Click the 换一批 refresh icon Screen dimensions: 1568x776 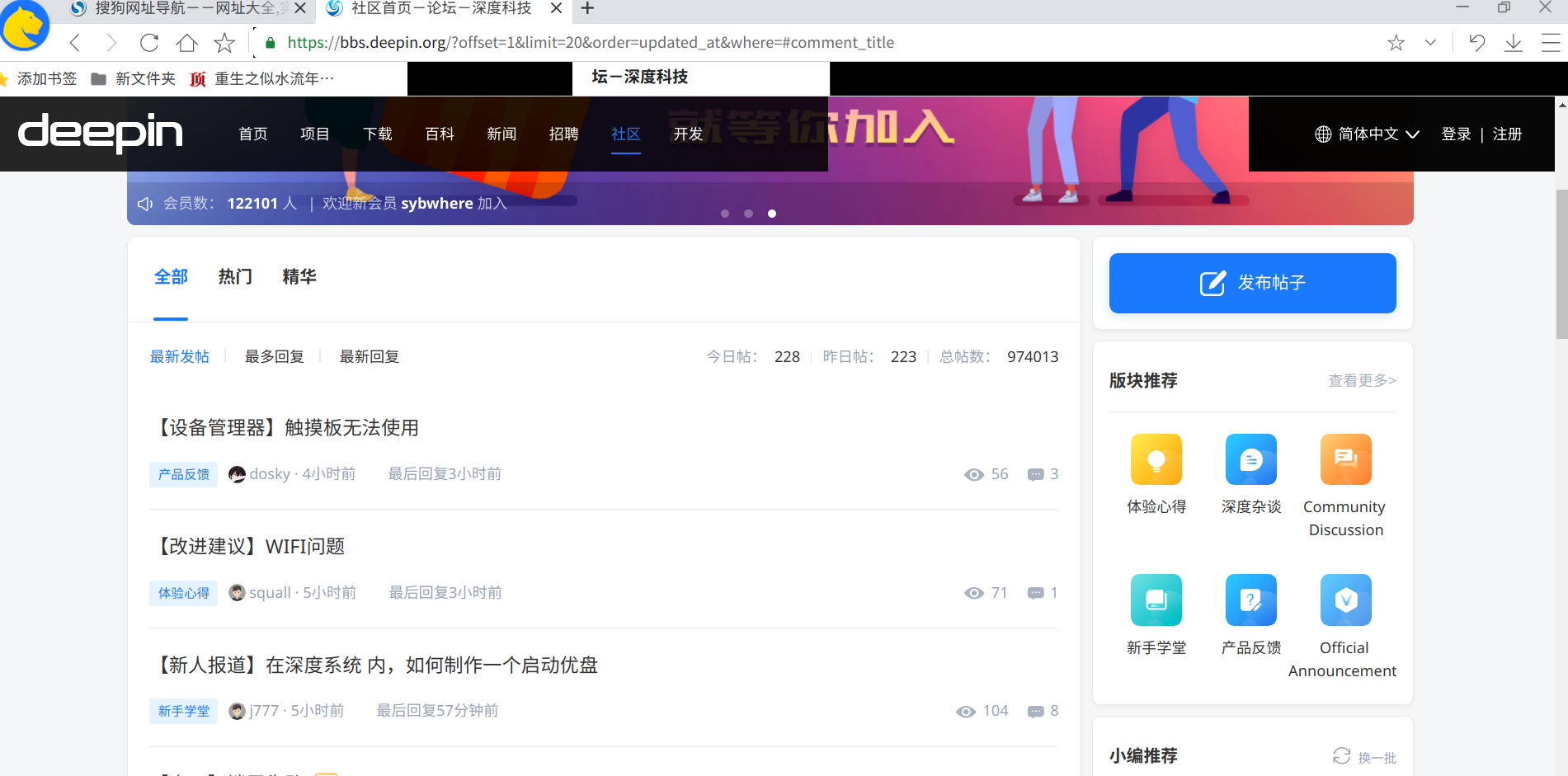tap(1342, 755)
